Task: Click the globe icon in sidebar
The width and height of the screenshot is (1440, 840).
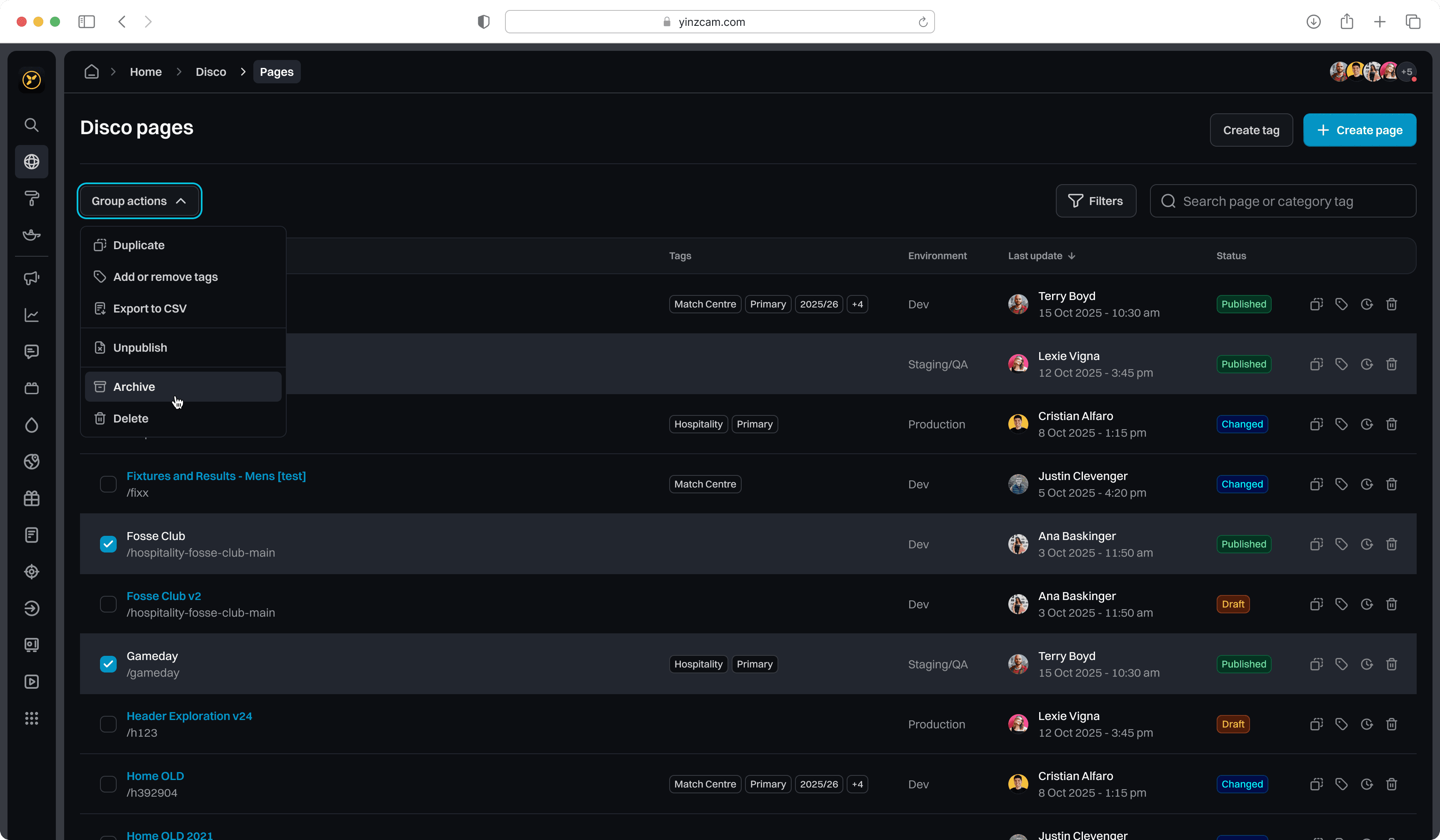Action: [31, 162]
